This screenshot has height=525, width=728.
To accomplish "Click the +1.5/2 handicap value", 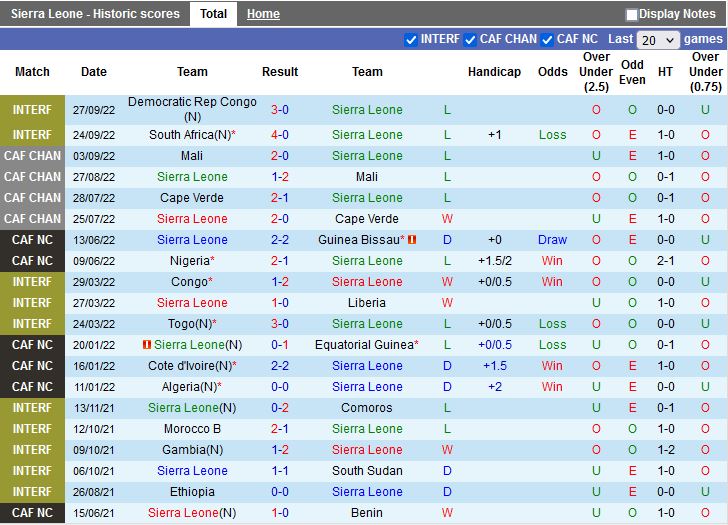I will coord(494,261).
